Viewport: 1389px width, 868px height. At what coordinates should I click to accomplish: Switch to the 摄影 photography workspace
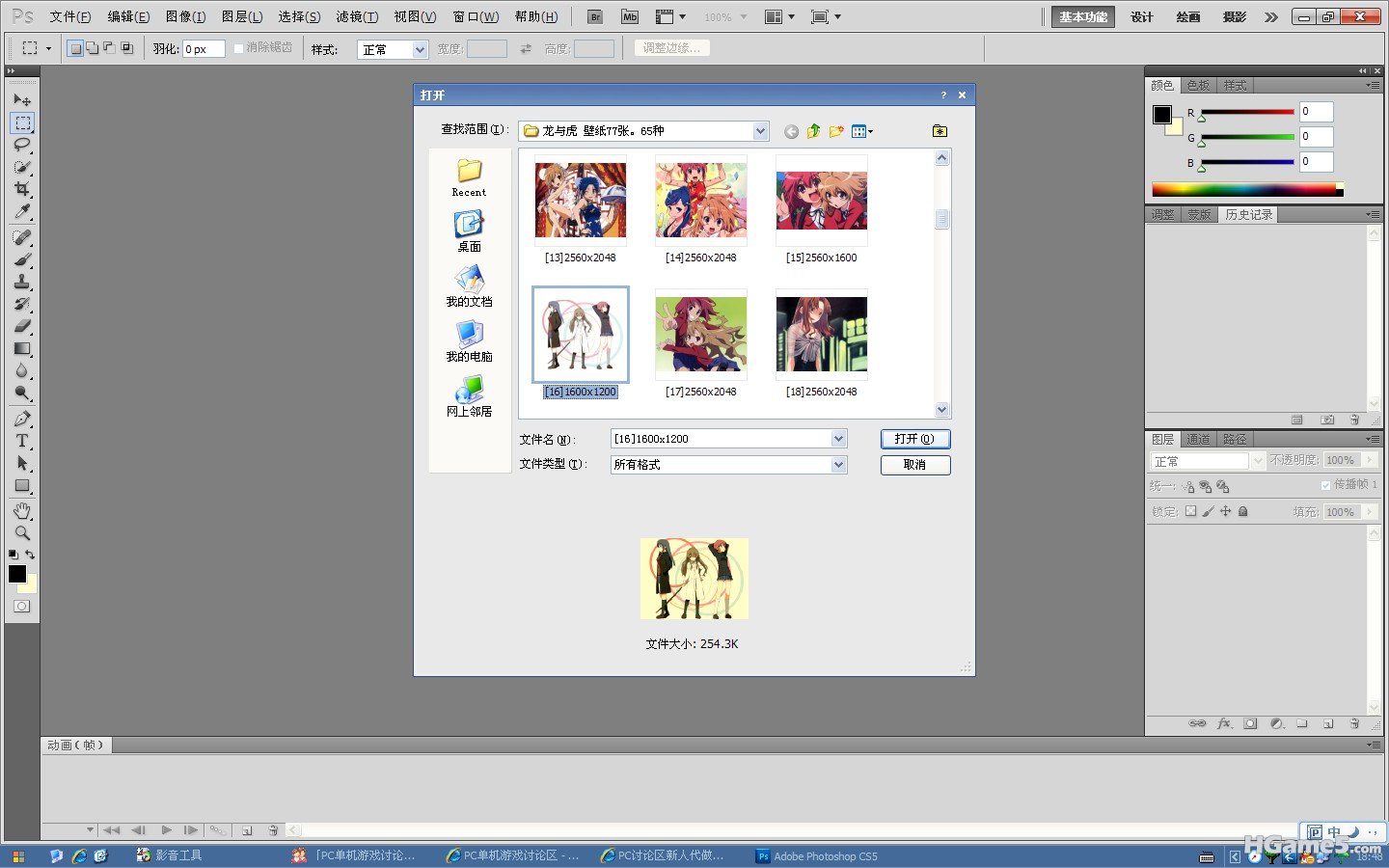coord(1235,17)
